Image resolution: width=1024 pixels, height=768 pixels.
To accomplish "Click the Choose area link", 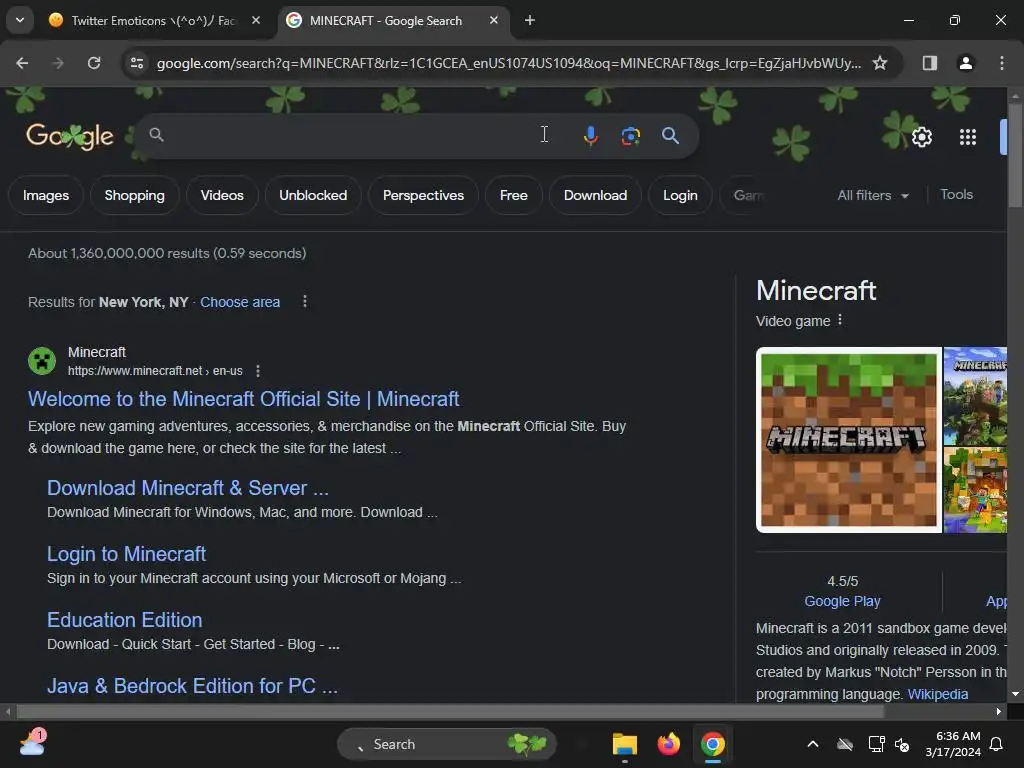I will [x=240, y=302].
